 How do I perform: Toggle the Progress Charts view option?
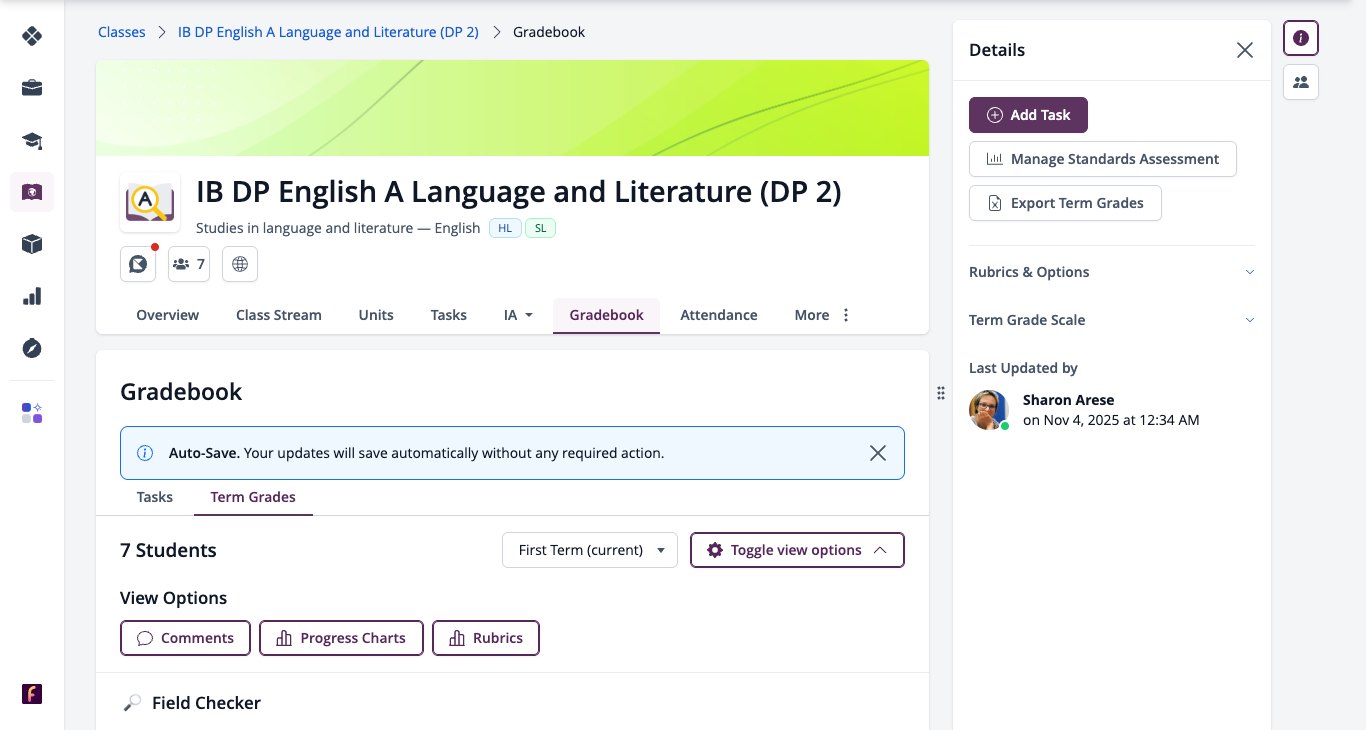[x=341, y=638]
